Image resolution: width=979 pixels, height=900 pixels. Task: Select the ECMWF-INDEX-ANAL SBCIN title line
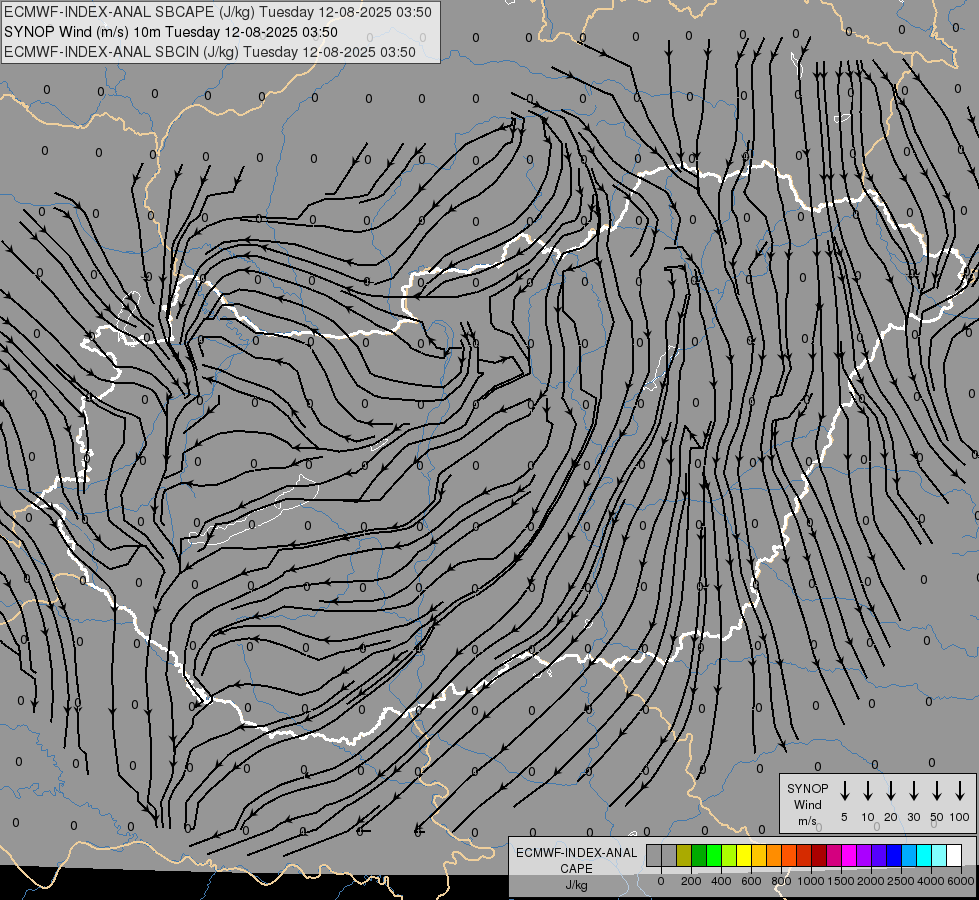tap(210, 52)
